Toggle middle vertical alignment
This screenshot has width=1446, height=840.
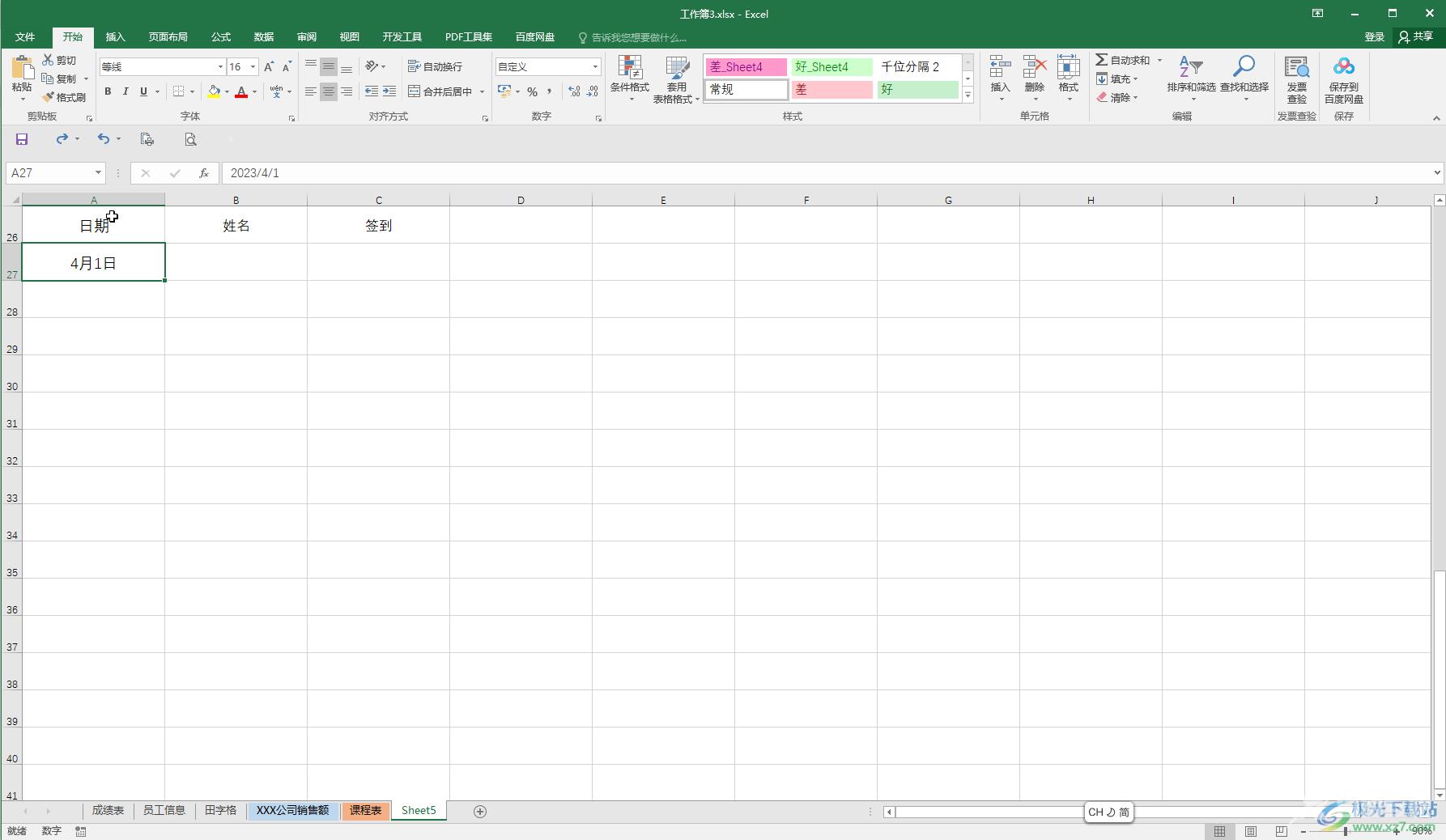point(328,66)
